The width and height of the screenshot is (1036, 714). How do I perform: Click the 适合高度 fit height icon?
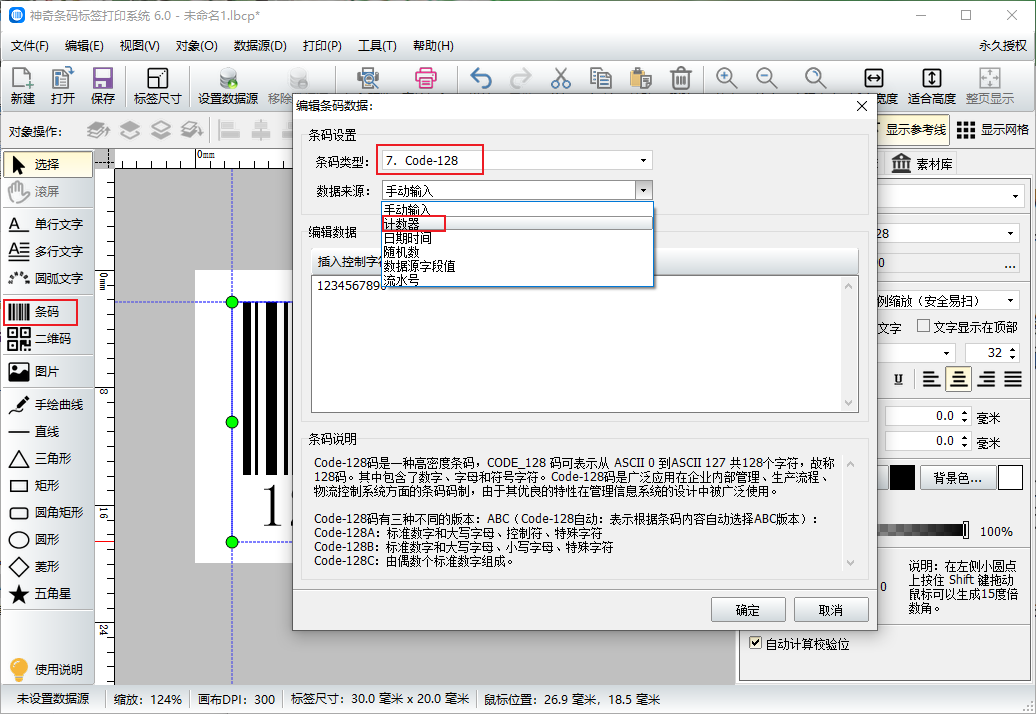932,86
